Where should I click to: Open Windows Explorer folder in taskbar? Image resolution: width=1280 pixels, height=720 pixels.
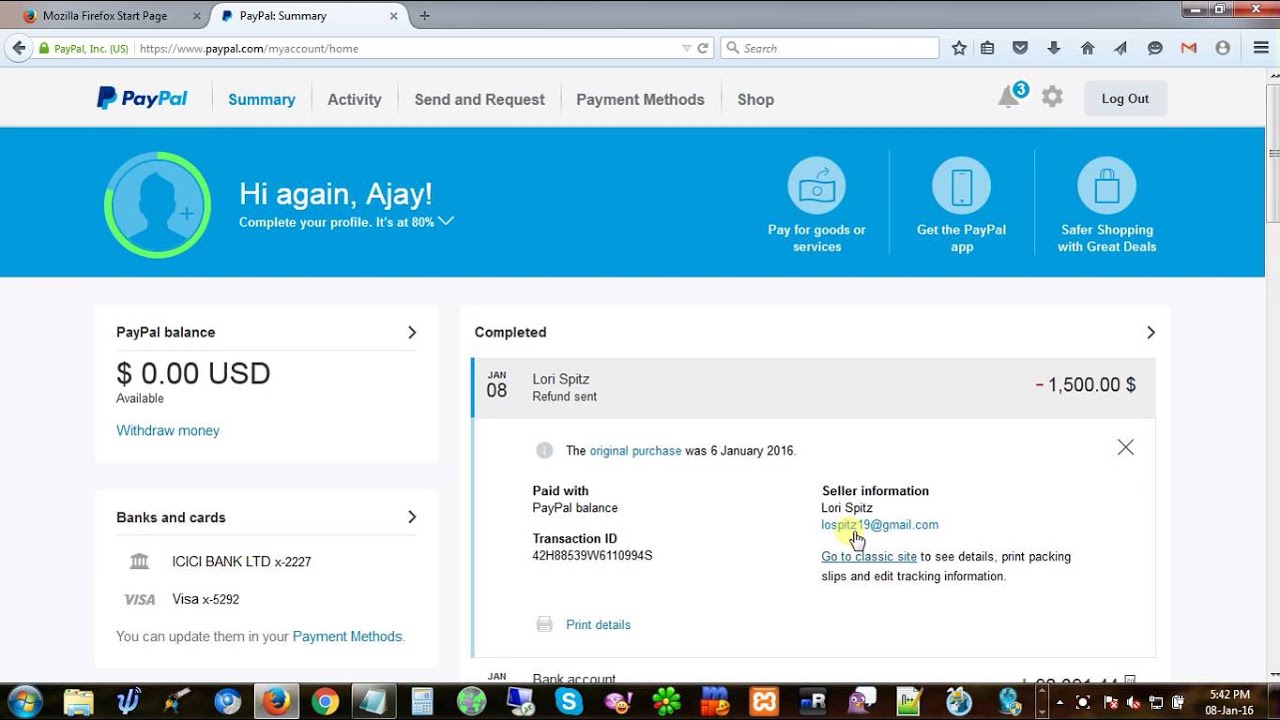coord(78,701)
